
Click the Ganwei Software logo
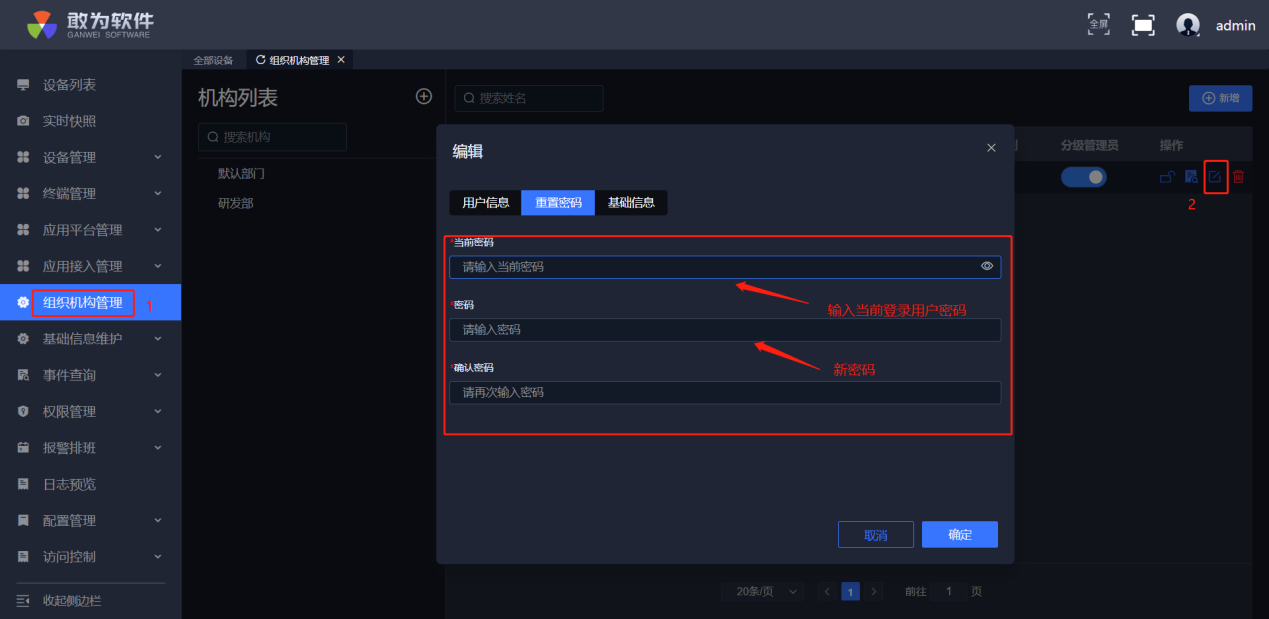pyautogui.click(x=90, y=24)
